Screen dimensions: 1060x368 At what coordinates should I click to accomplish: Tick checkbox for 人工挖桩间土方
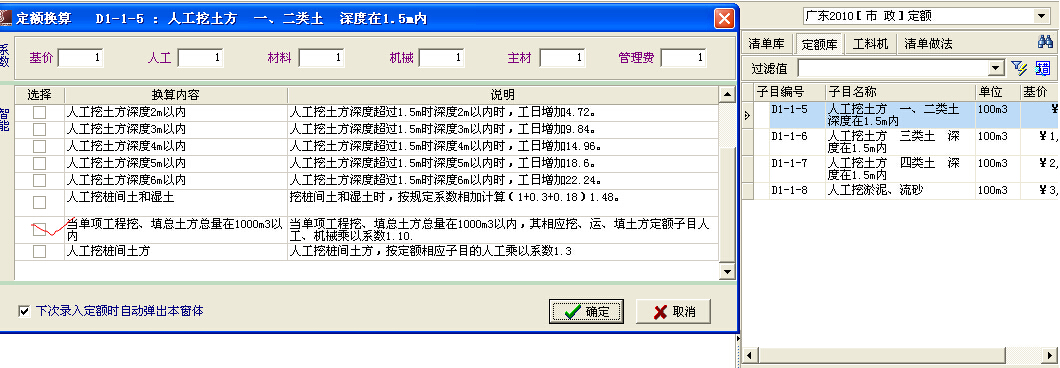[x=39, y=251]
